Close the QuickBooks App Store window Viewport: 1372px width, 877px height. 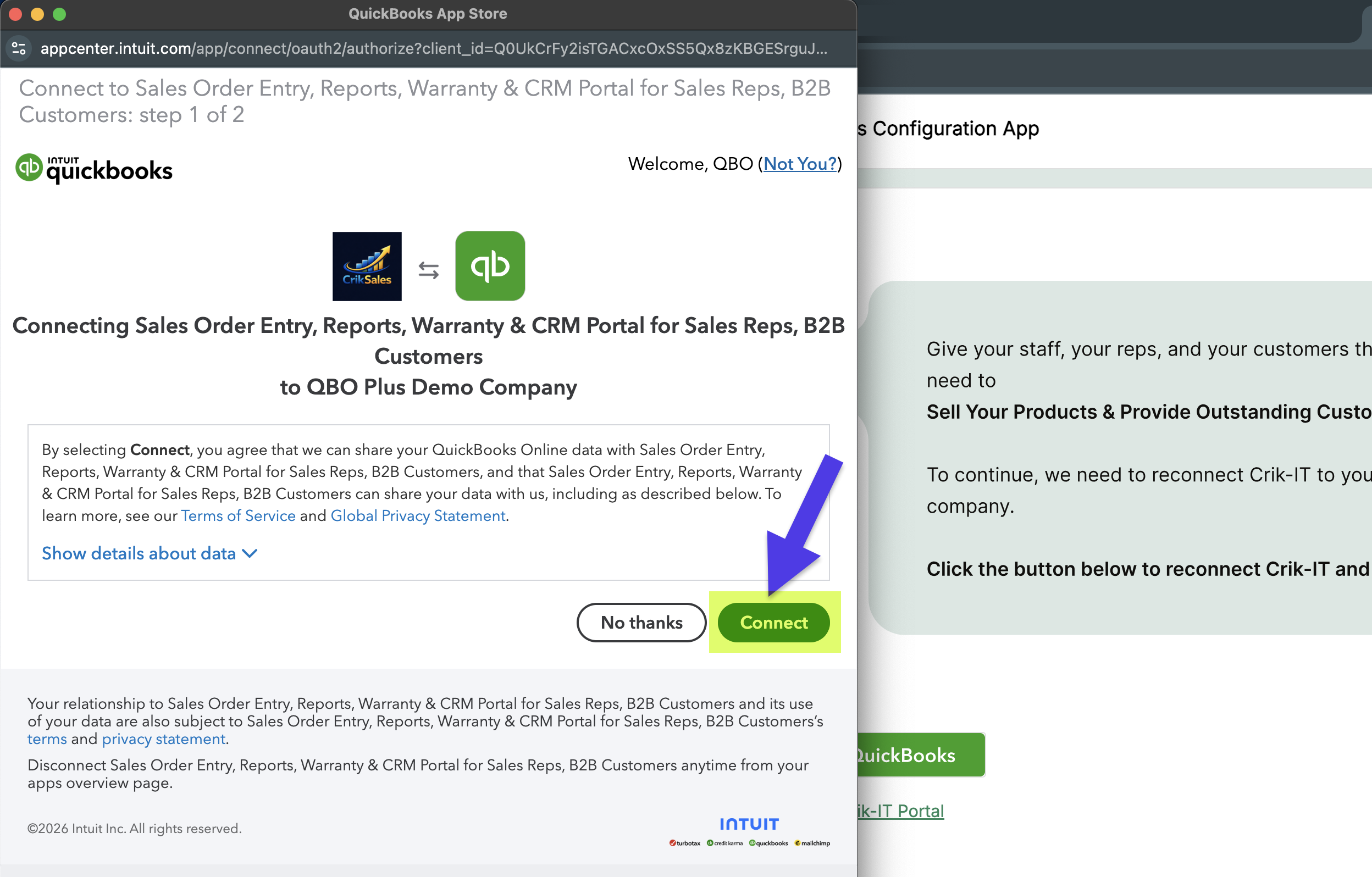click(x=15, y=14)
